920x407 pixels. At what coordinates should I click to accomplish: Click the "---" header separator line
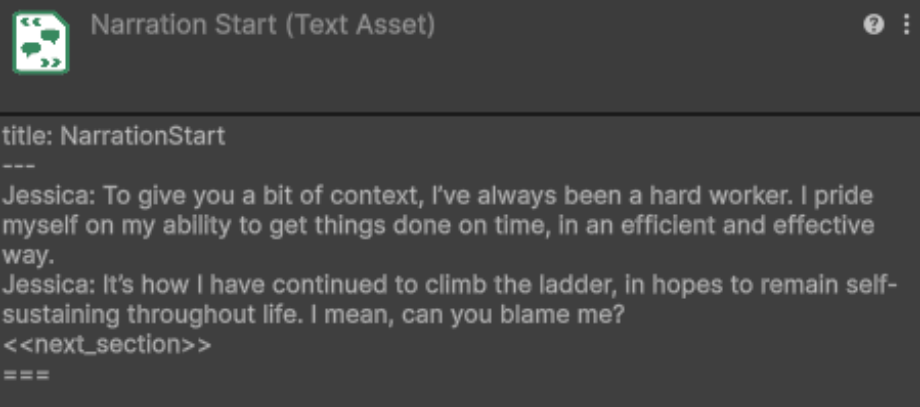[x=19, y=165]
